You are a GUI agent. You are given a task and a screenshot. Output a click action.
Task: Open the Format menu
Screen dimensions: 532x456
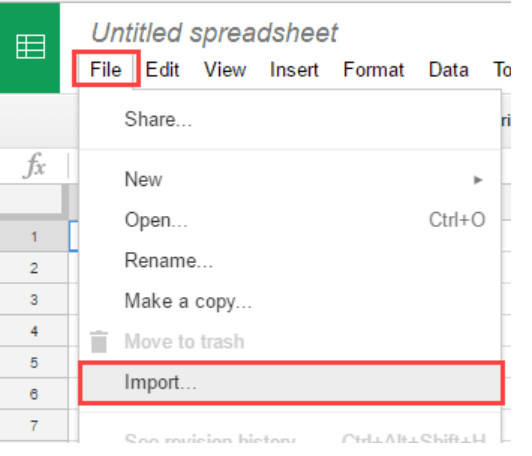coord(374,70)
